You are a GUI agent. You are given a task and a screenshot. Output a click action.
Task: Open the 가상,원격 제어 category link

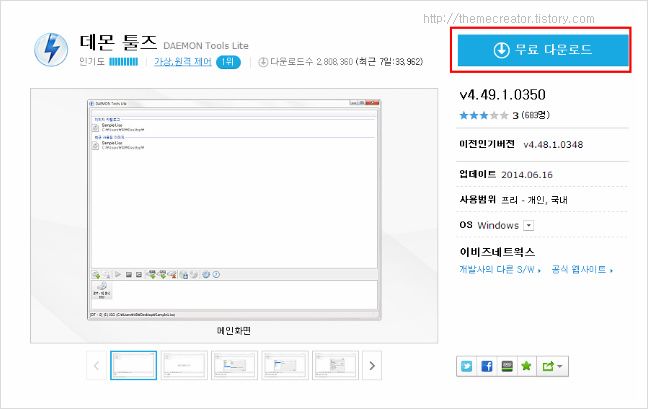pyautogui.click(x=183, y=62)
